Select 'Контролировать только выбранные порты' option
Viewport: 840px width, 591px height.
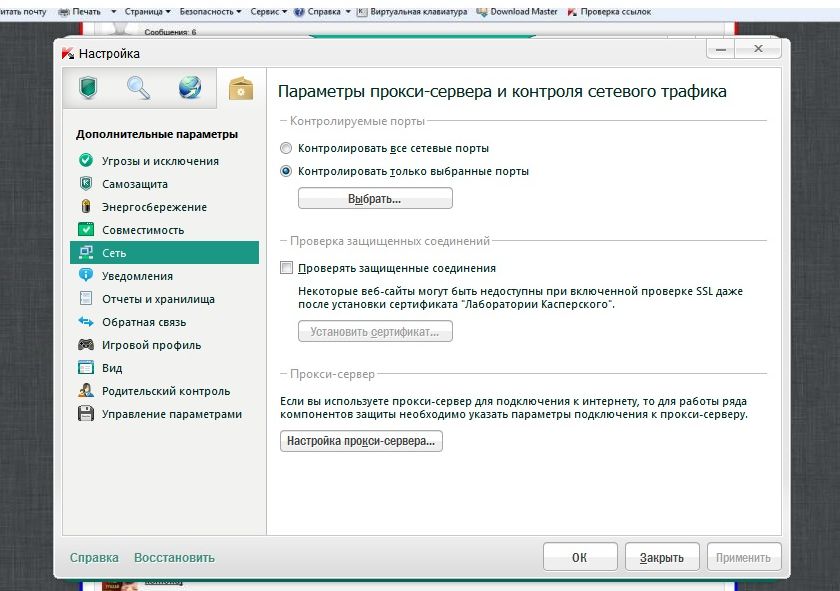point(287,171)
